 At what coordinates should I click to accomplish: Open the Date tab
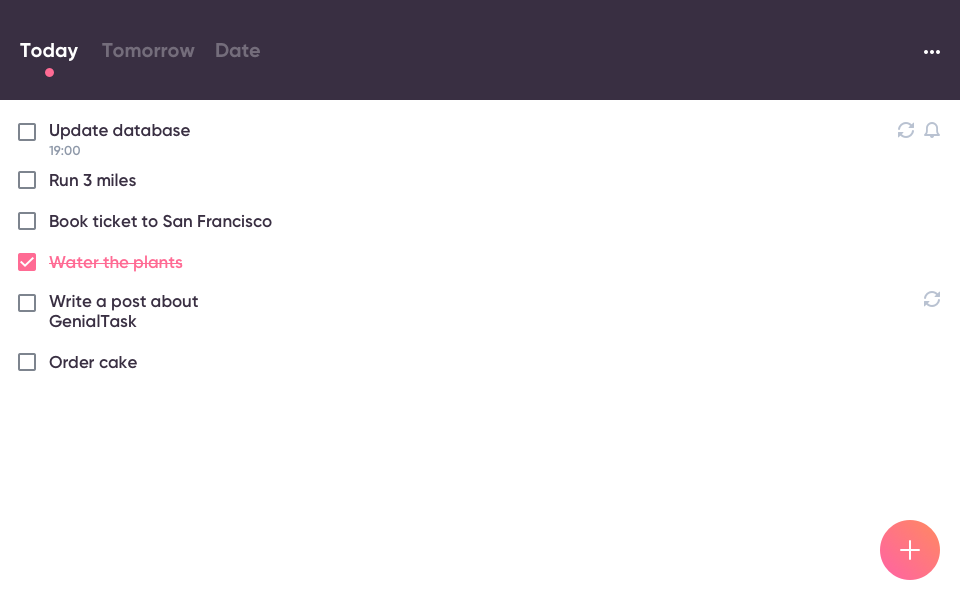point(237,51)
